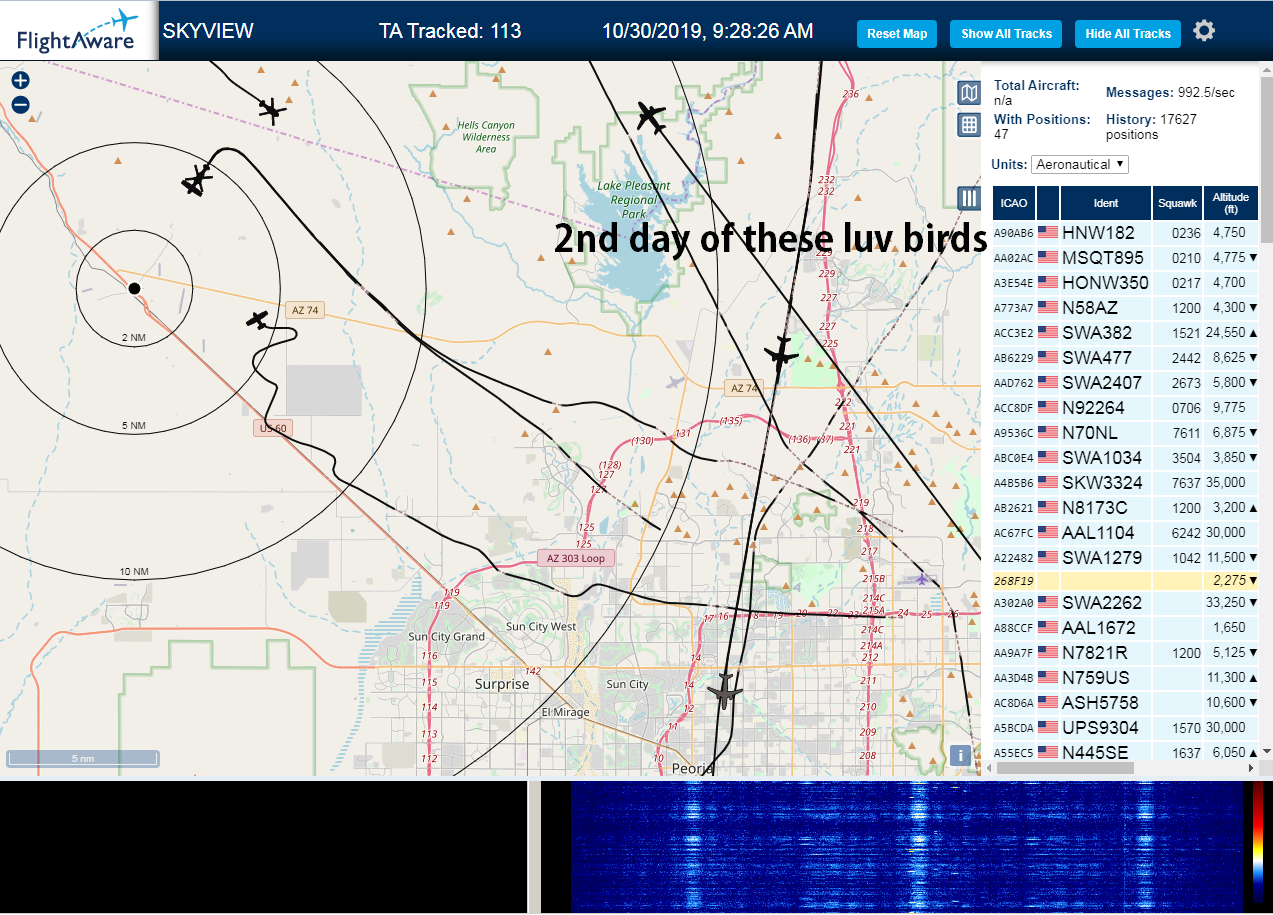This screenshot has width=1273, height=915.
Task: Select the small plane inside 5 NM ring
Action: [258, 320]
